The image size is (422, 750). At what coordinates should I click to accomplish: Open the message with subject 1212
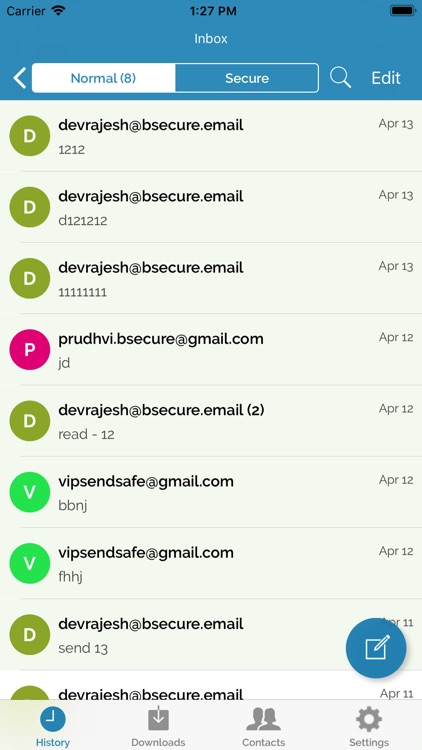click(211, 136)
